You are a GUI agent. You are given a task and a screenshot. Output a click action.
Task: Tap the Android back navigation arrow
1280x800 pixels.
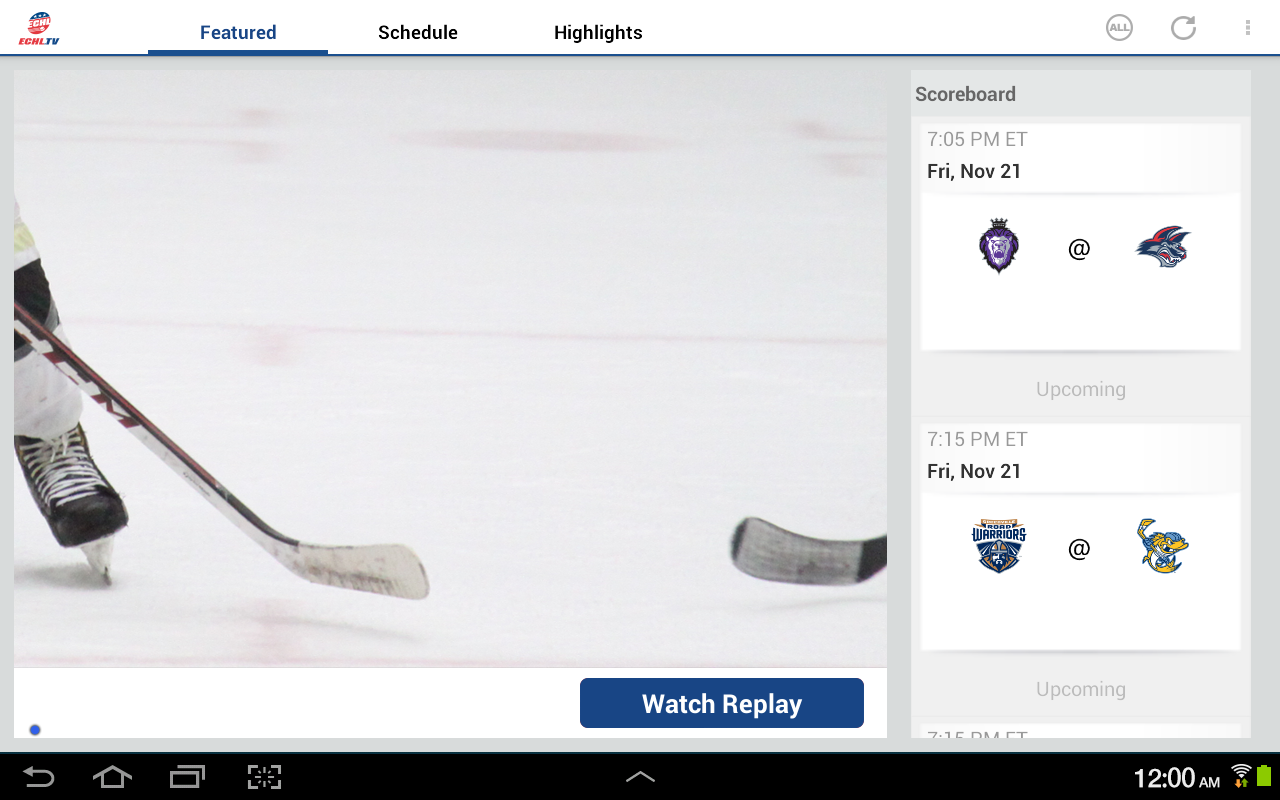pos(39,777)
